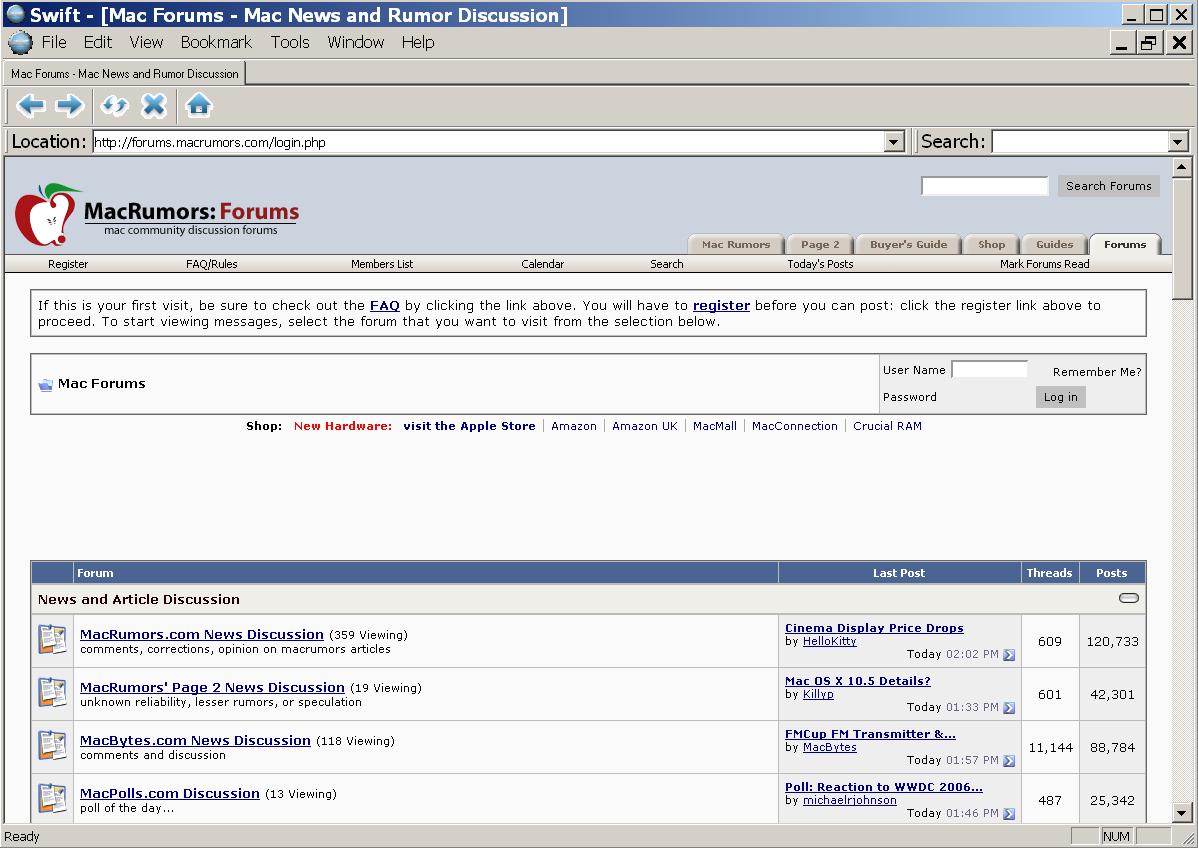The height and width of the screenshot is (848, 1198).
Task: Collapse the News and Article Discussion category
Action: coord(1128,598)
